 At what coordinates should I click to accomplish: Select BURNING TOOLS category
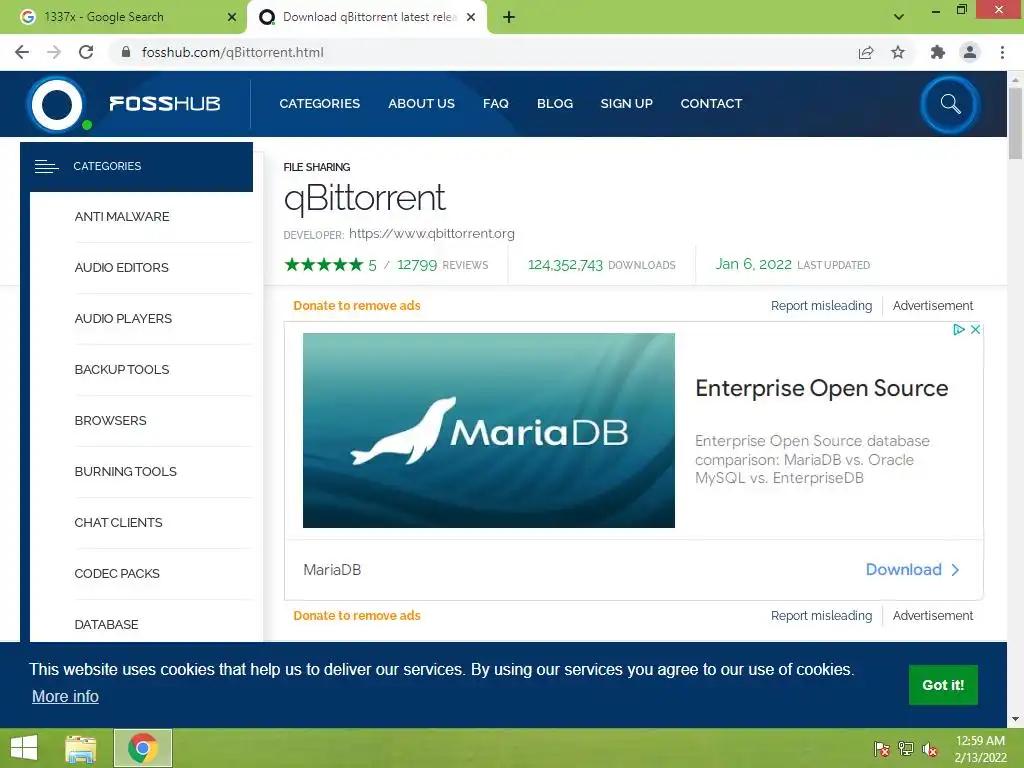pos(125,472)
